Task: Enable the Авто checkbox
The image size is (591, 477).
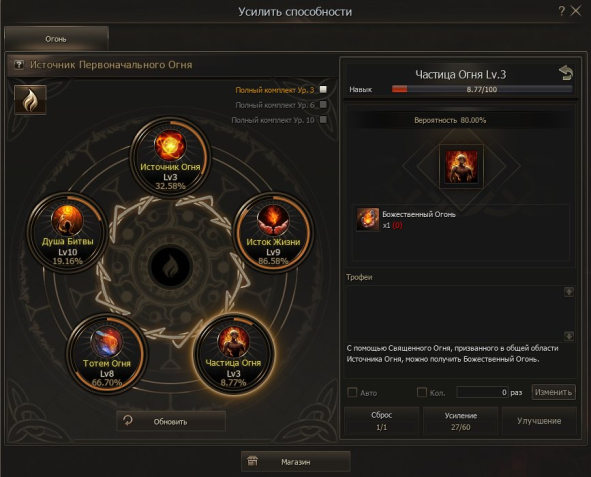Action: coord(352,392)
